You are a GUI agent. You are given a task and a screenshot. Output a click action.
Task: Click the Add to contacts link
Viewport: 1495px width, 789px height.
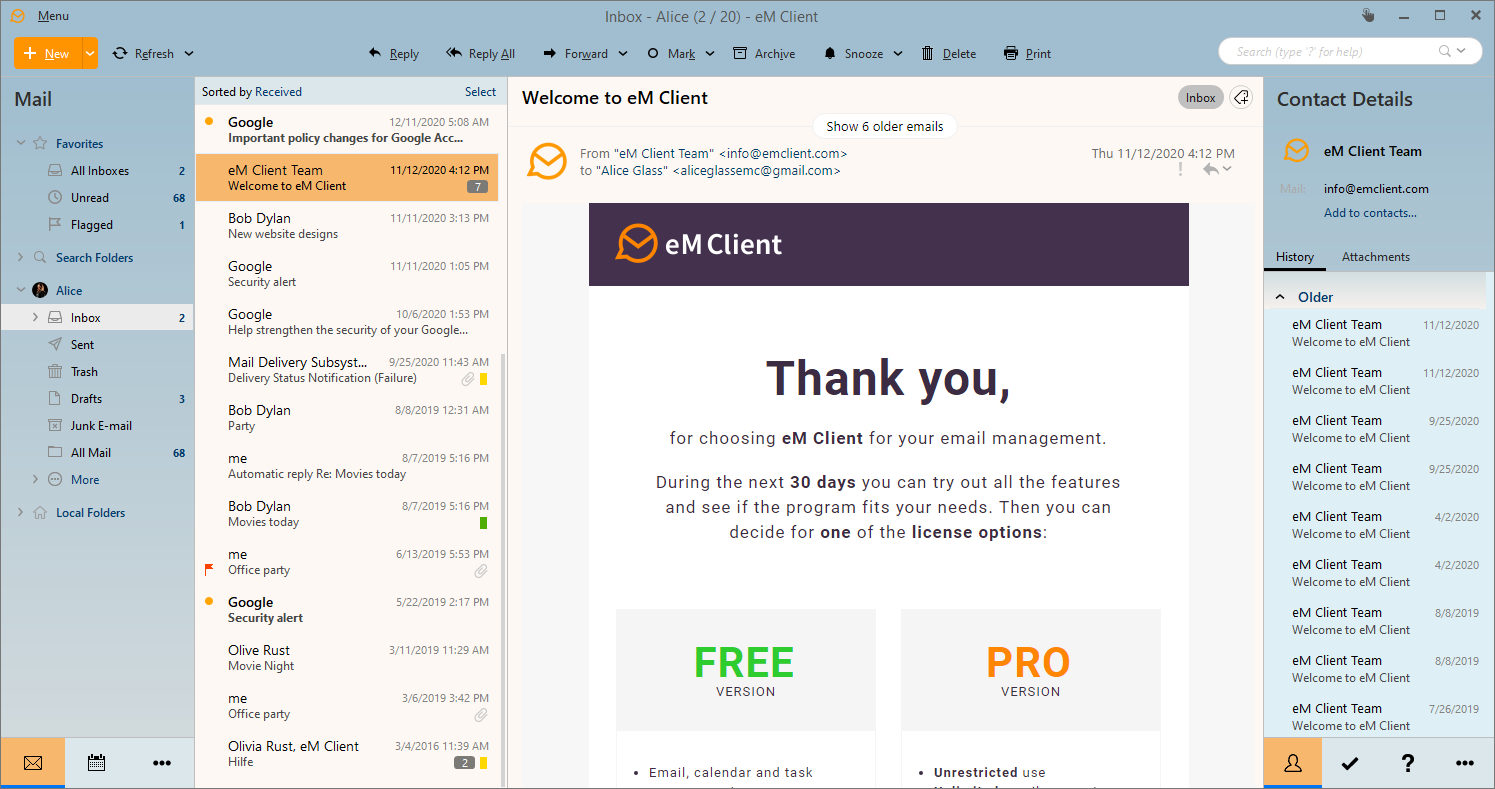click(1370, 213)
